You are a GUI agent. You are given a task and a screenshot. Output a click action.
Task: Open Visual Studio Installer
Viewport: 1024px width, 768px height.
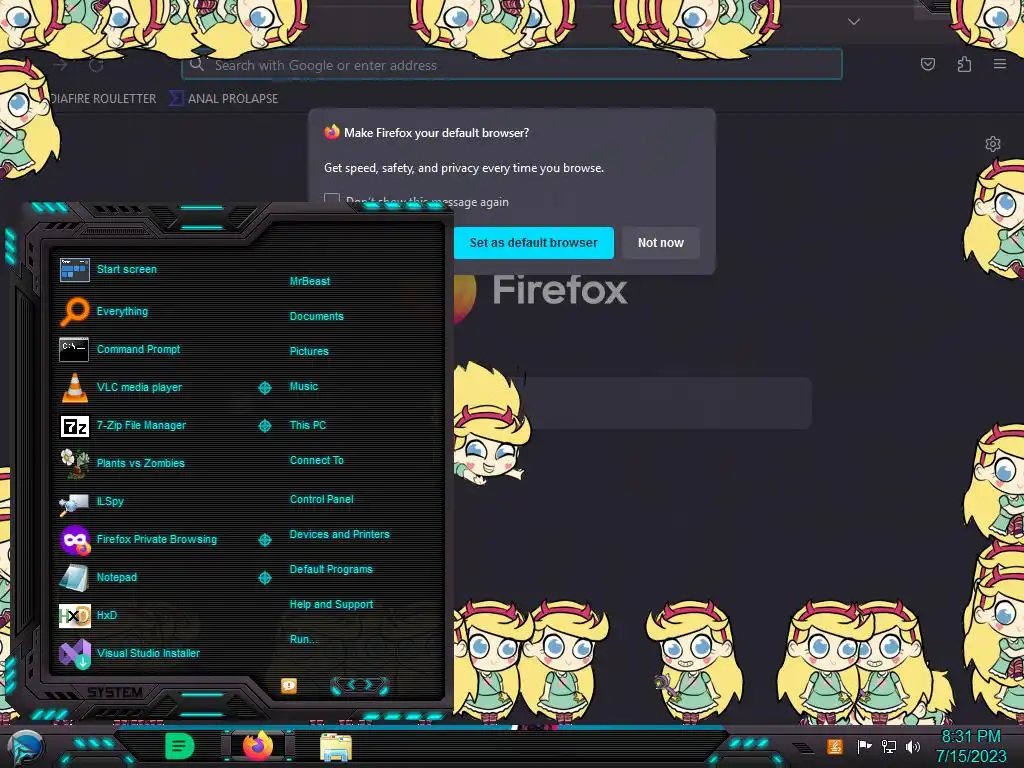[129, 653]
